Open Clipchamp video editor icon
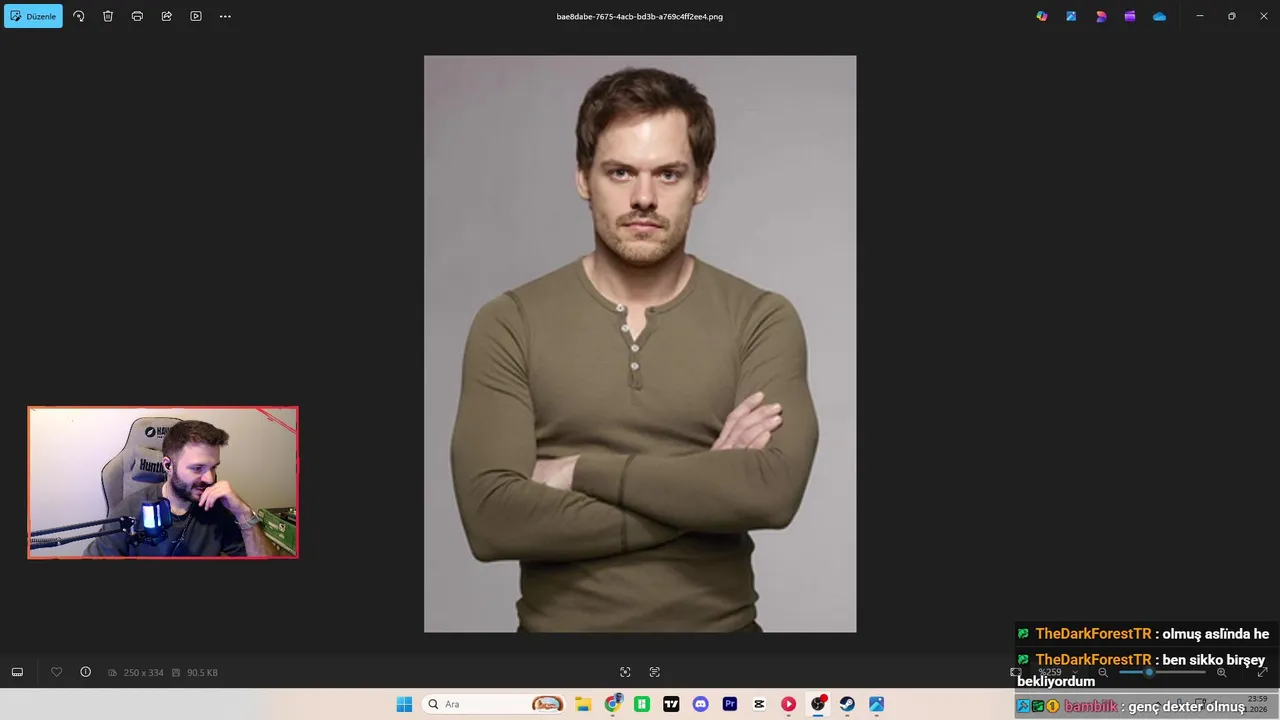The image size is (1280, 720). [x=1130, y=16]
